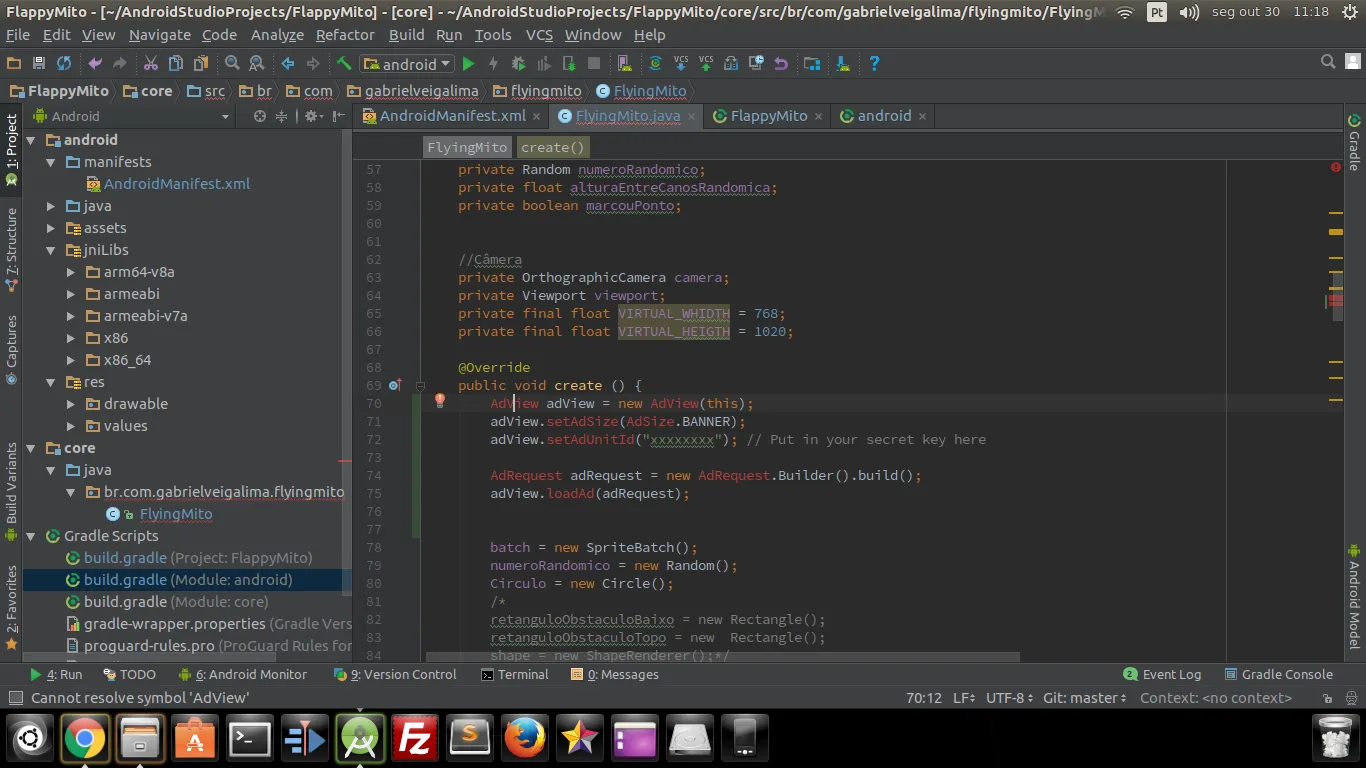The height and width of the screenshot is (768, 1366).
Task: Collapse the jniLibs folder node
Action: (x=51, y=250)
